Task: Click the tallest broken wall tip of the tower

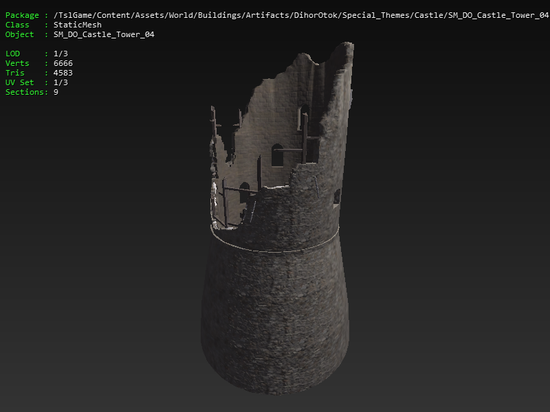Action: [x=346, y=49]
